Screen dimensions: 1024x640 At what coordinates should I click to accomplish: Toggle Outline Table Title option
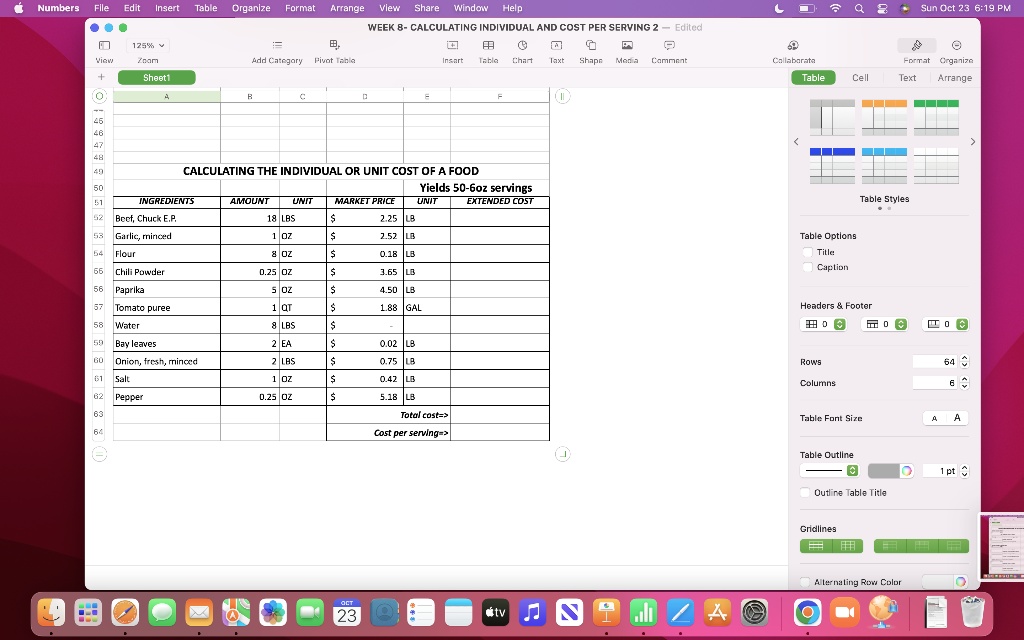click(x=805, y=492)
